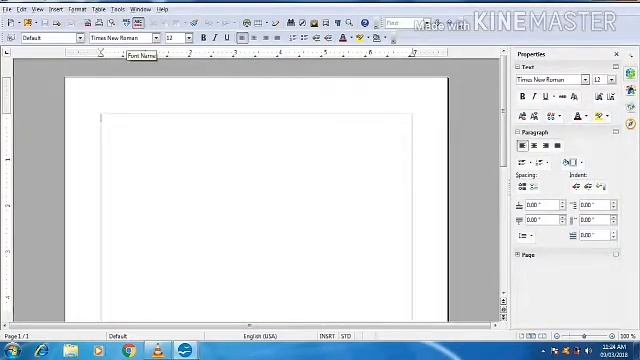The image size is (640, 360).
Task: Click Highlighting color in formatting toolbar
Action: (360, 38)
